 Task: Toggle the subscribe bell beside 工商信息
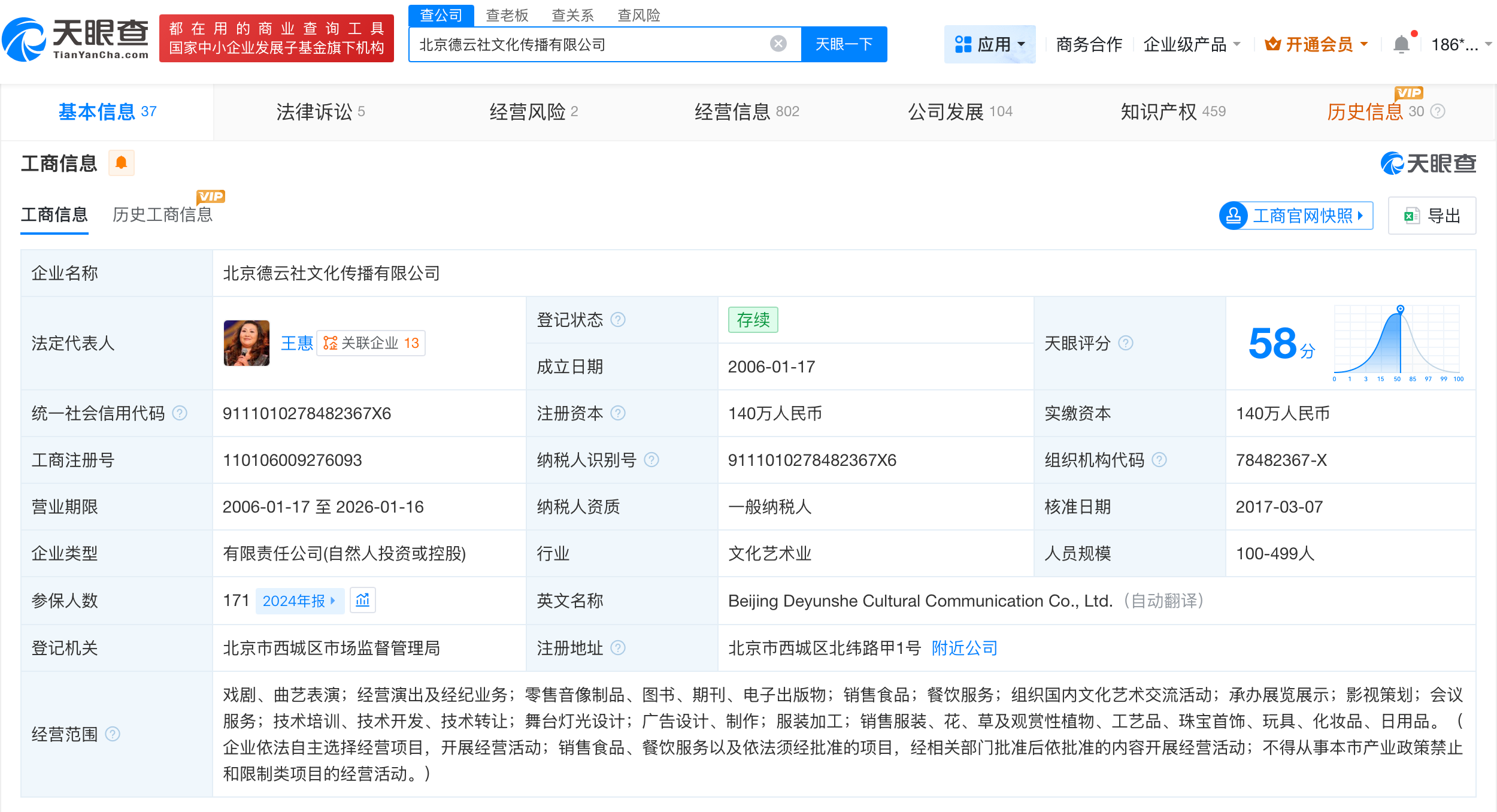pos(122,162)
